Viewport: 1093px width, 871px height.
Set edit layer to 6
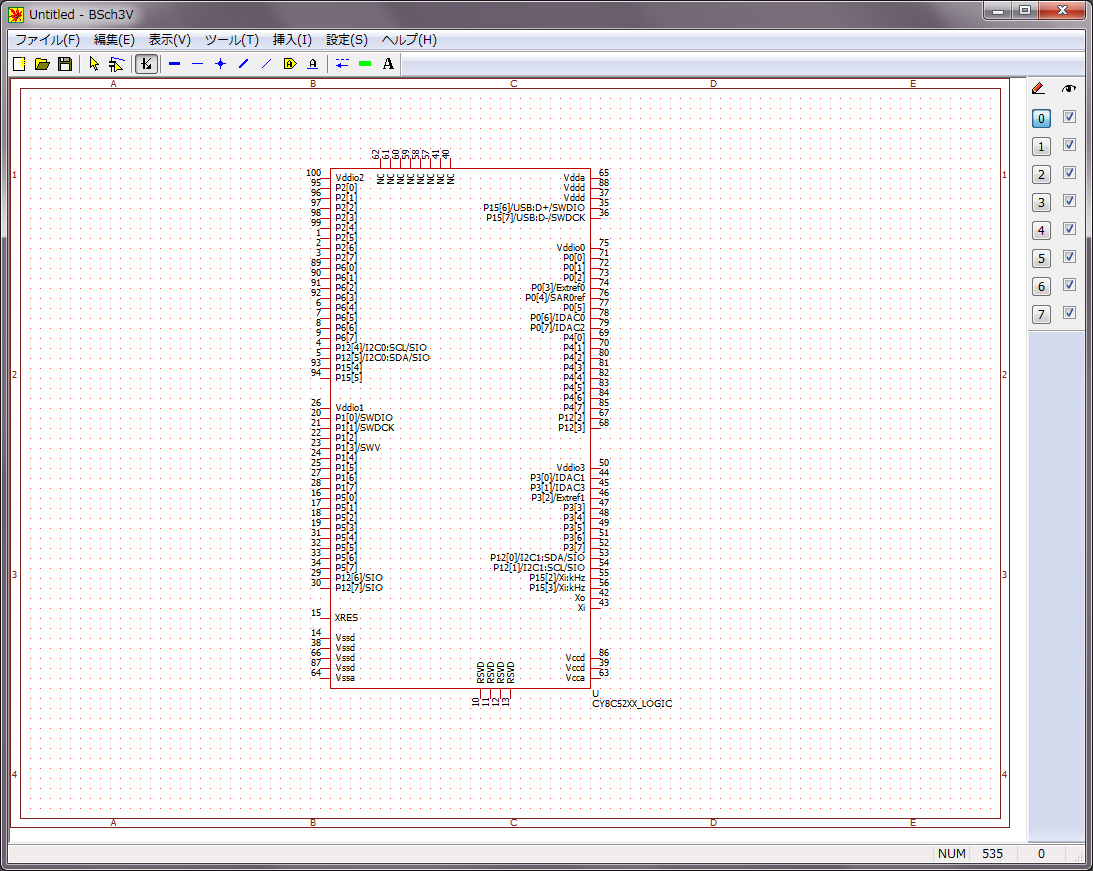tap(1041, 286)
